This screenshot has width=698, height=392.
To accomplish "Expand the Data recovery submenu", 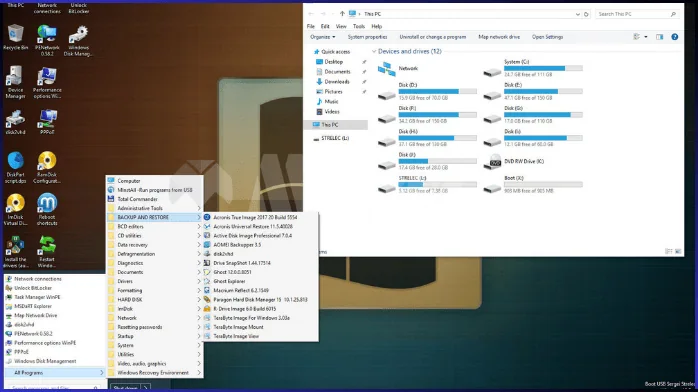I will click(x=154, y=245).
